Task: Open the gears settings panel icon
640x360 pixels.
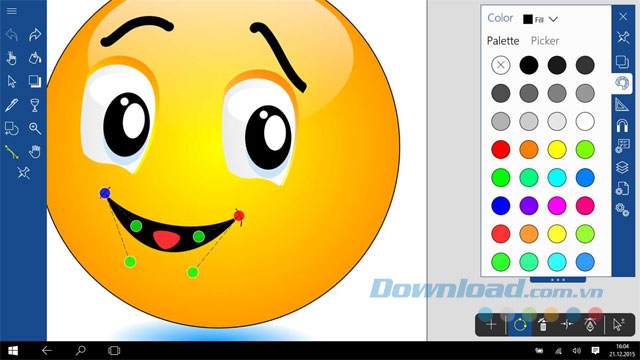Action: [622, 209]
